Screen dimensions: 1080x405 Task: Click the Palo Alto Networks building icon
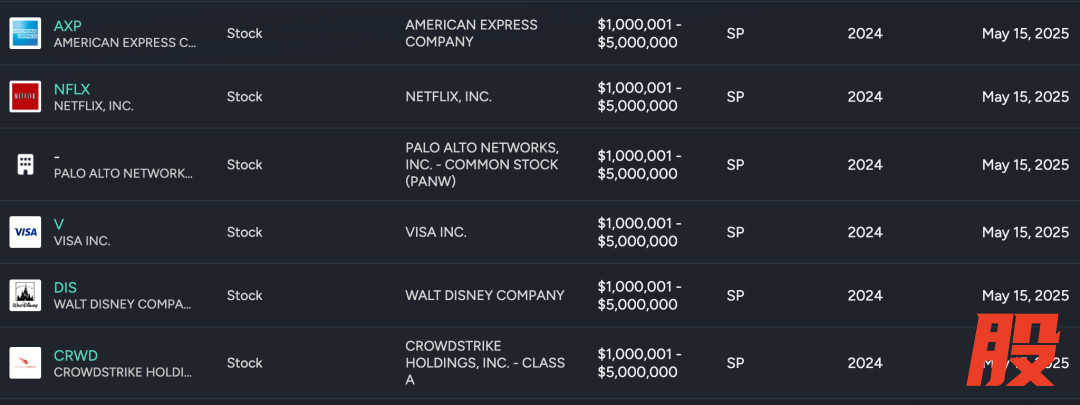[x=25, y=164]
